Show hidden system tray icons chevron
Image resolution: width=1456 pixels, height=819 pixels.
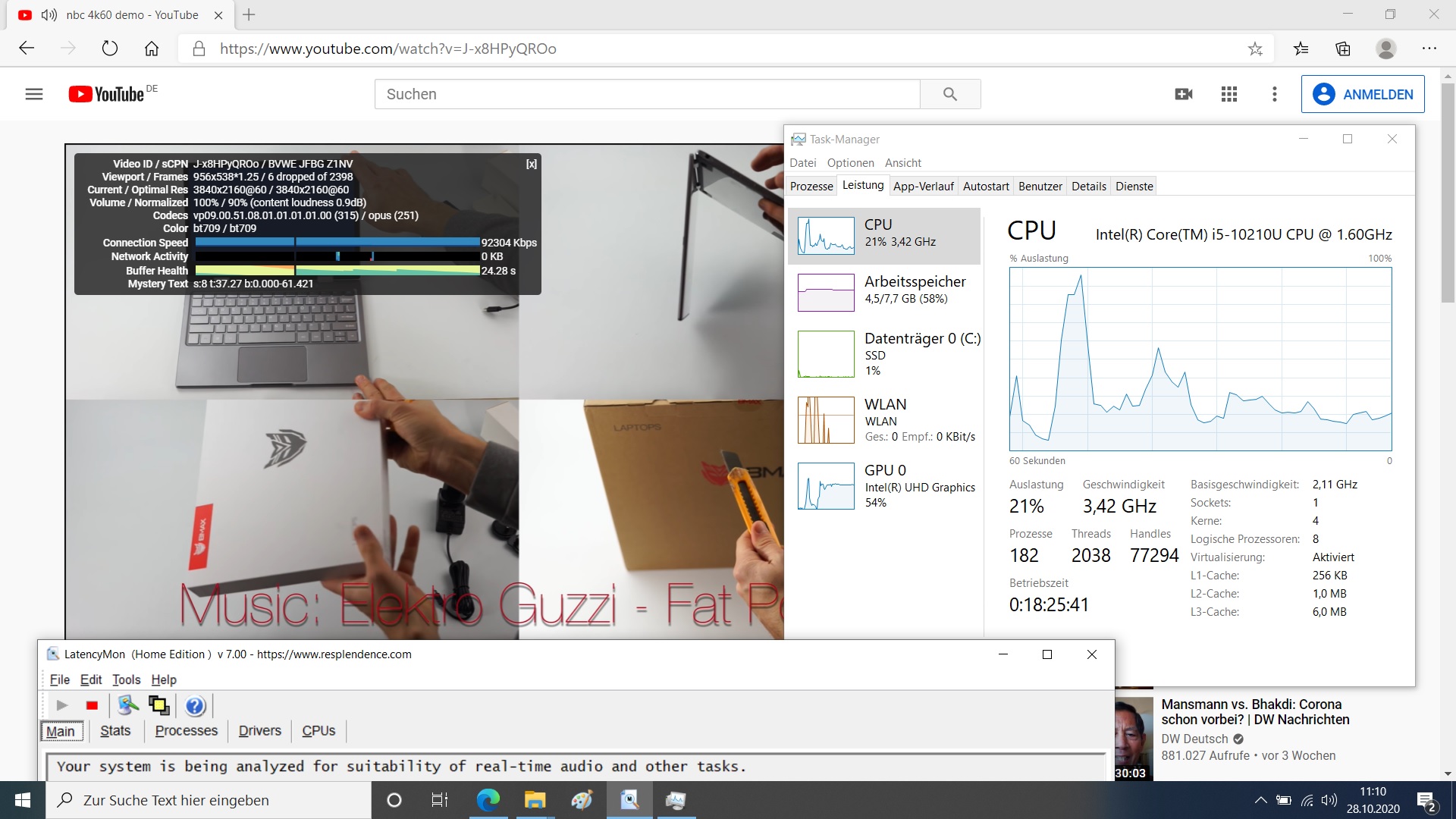click(1260, 800)
